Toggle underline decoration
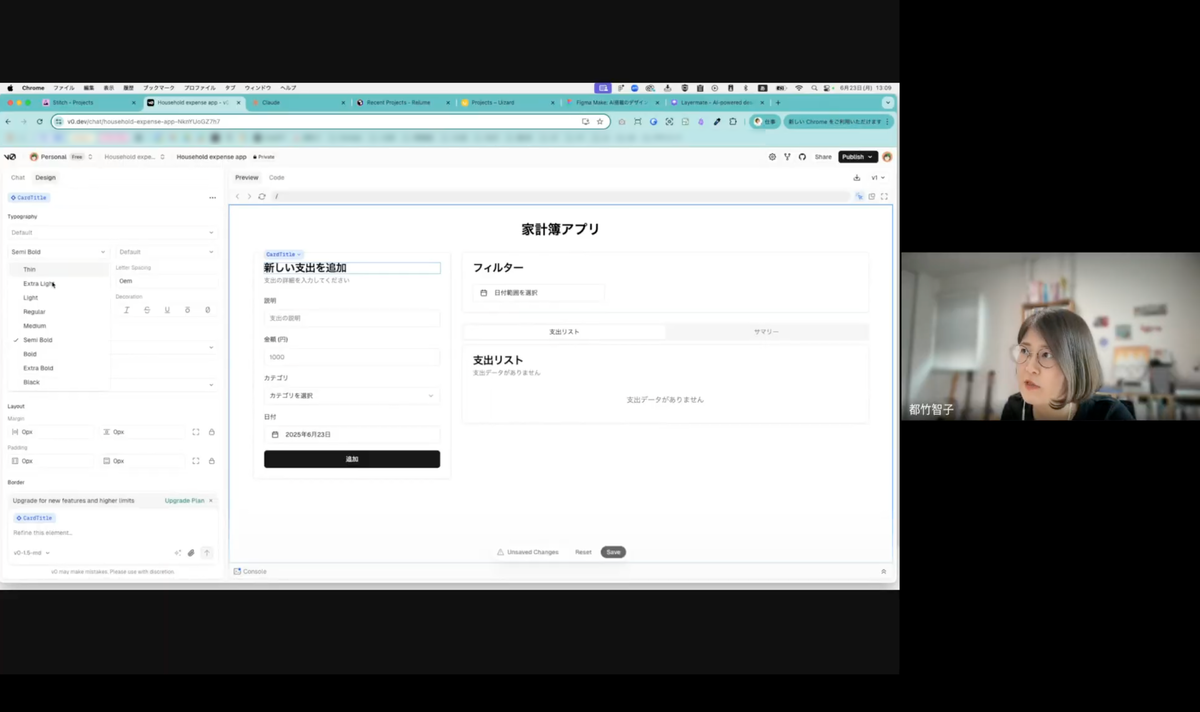The image size is (1200, 712). 167,310
